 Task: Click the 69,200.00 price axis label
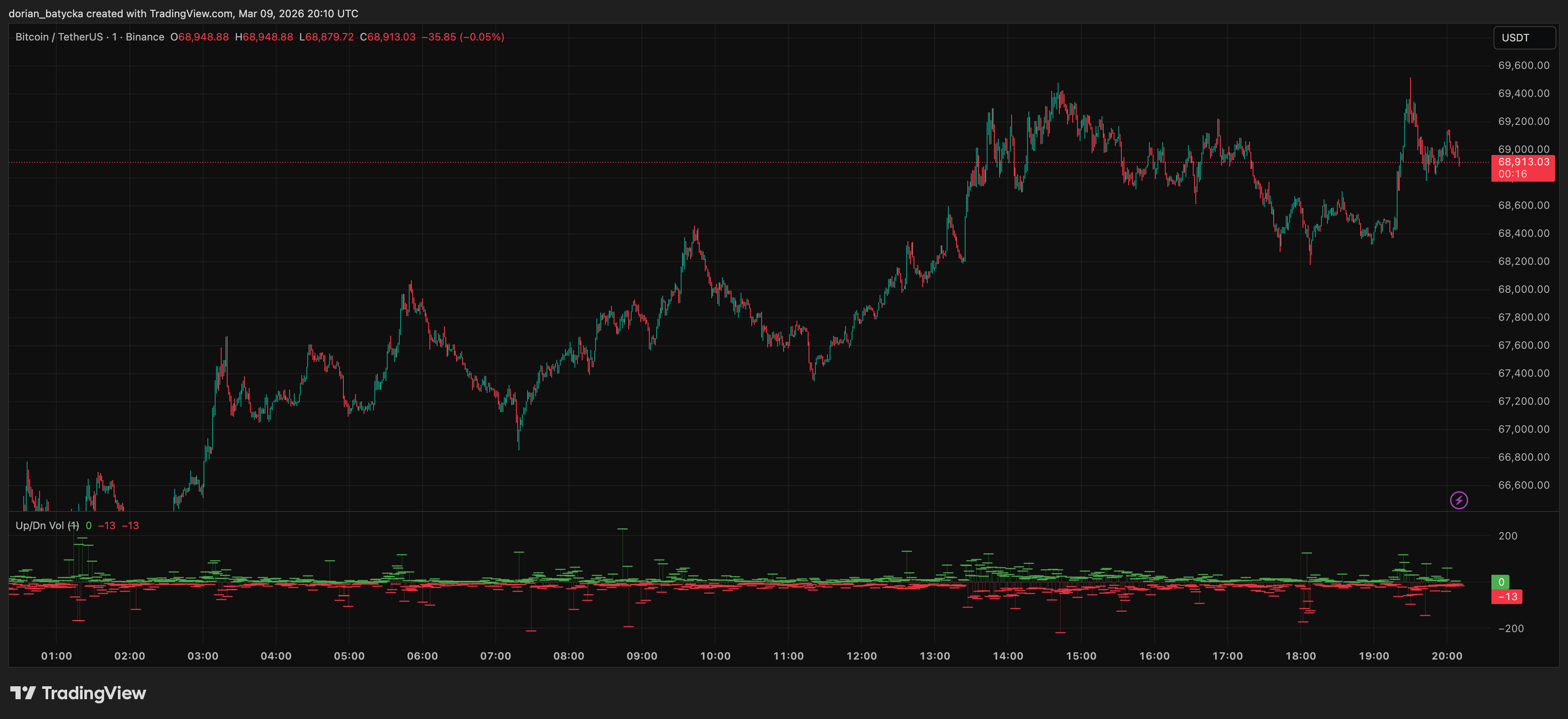coord(1524,122)
